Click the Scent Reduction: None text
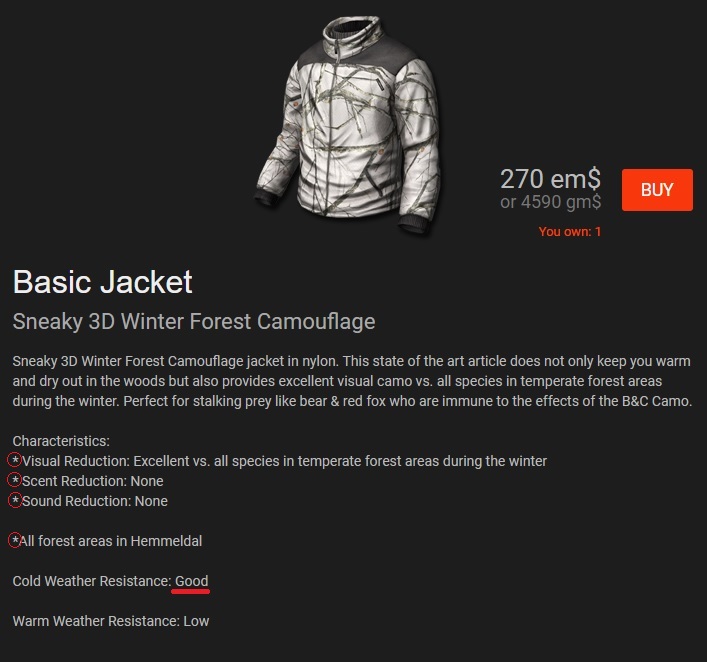This screenshot has height=662, width=707. (93, 481)
